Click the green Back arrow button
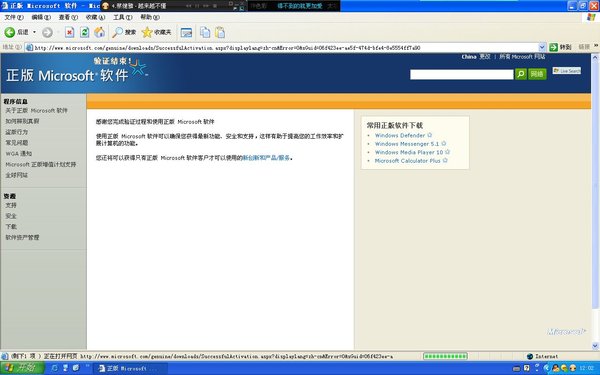 tap(10, 33)
